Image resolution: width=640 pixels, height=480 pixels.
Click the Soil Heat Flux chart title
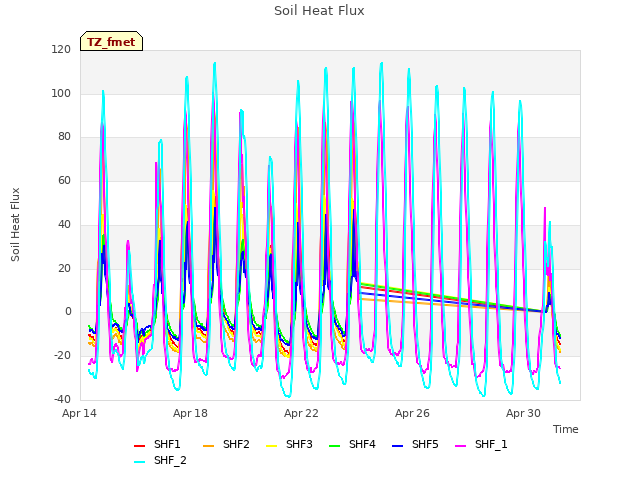coord(319,11)
